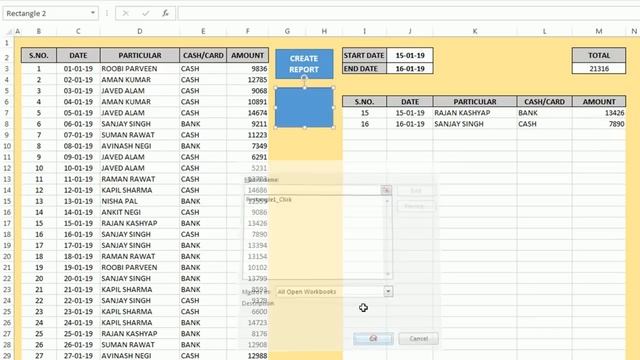Click the report amount cell 7890
640x360 pixels.
pos(599,124)
